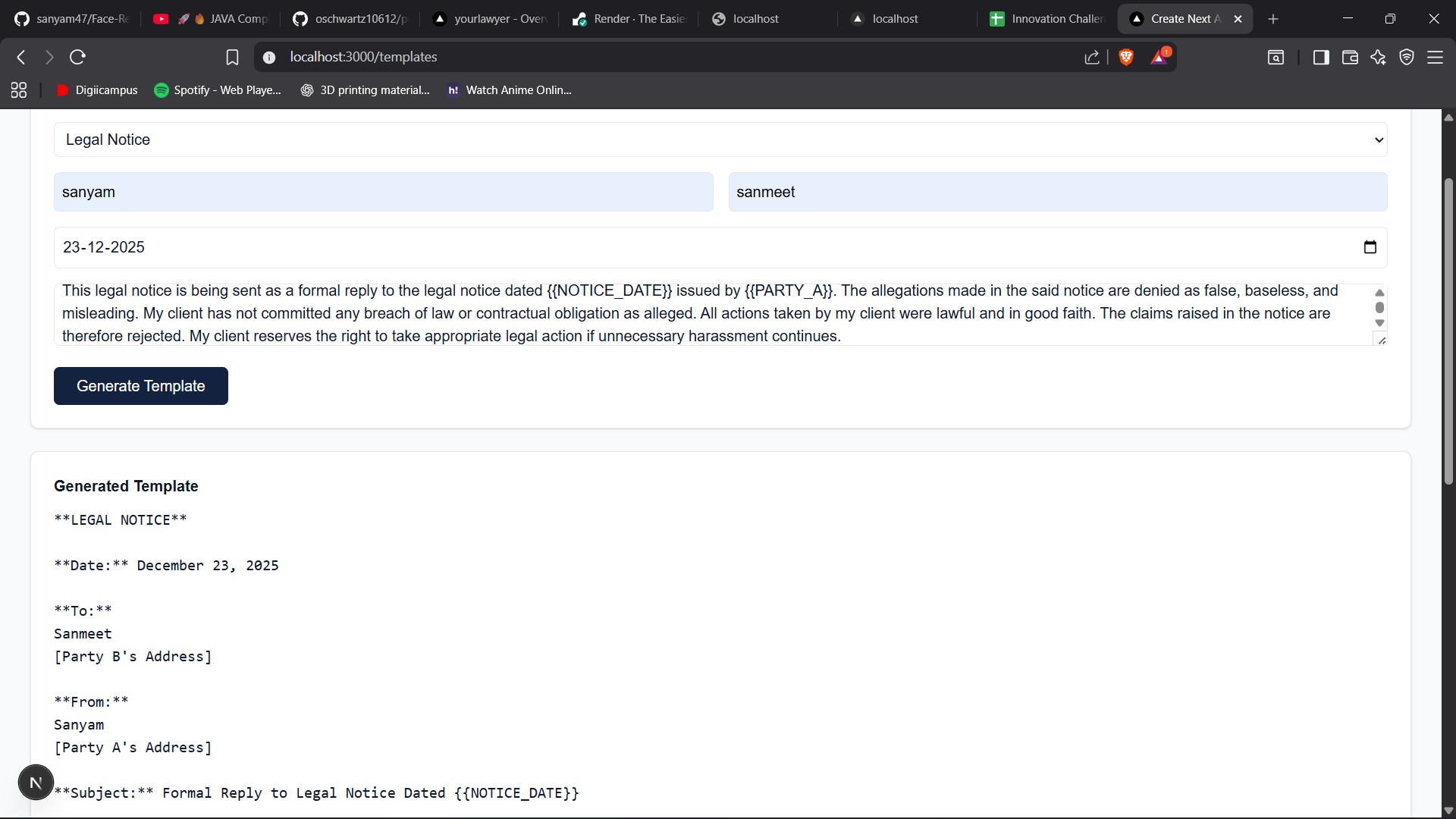Open the Digiicampus bookmark
This screenshot has width=1456, height=819.
(x=97, y=90)
